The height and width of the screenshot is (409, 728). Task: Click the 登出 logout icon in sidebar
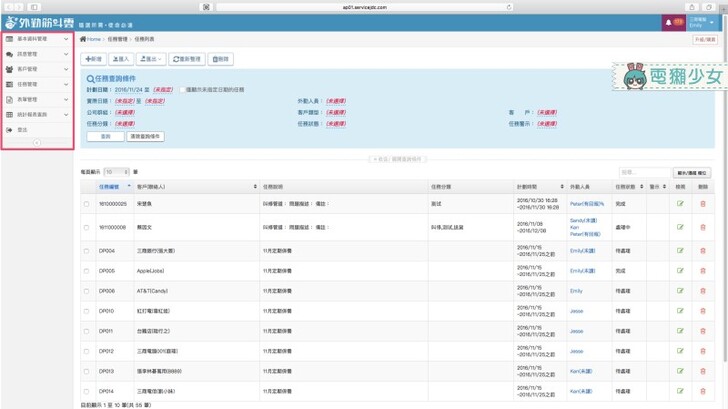pos(10,130)
